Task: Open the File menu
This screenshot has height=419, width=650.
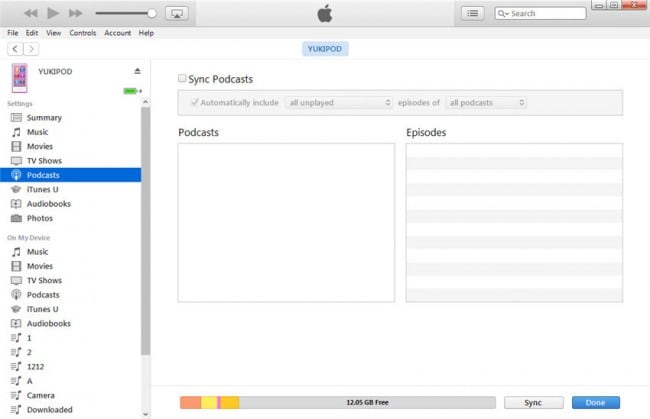Action: (13, 33)
